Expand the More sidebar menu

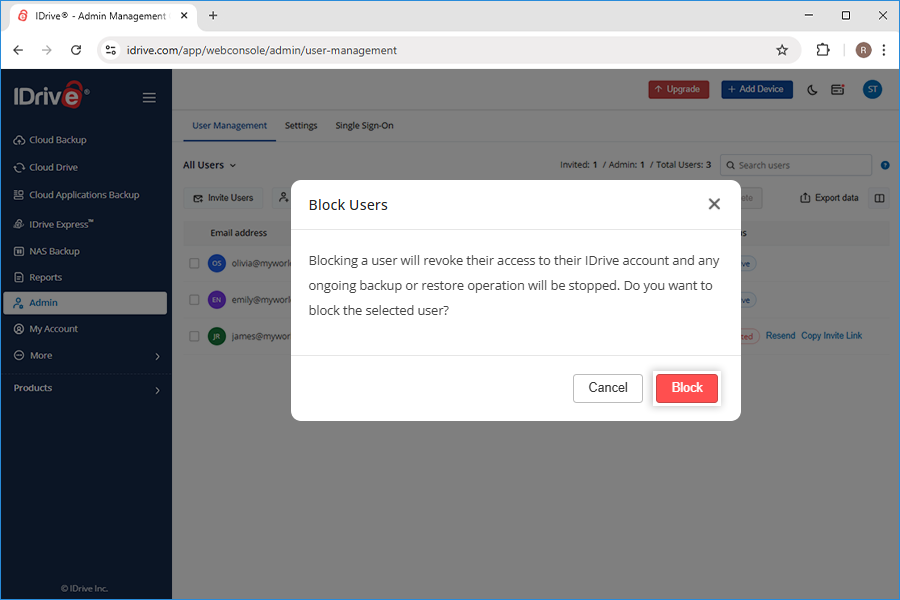coord(86,356)
